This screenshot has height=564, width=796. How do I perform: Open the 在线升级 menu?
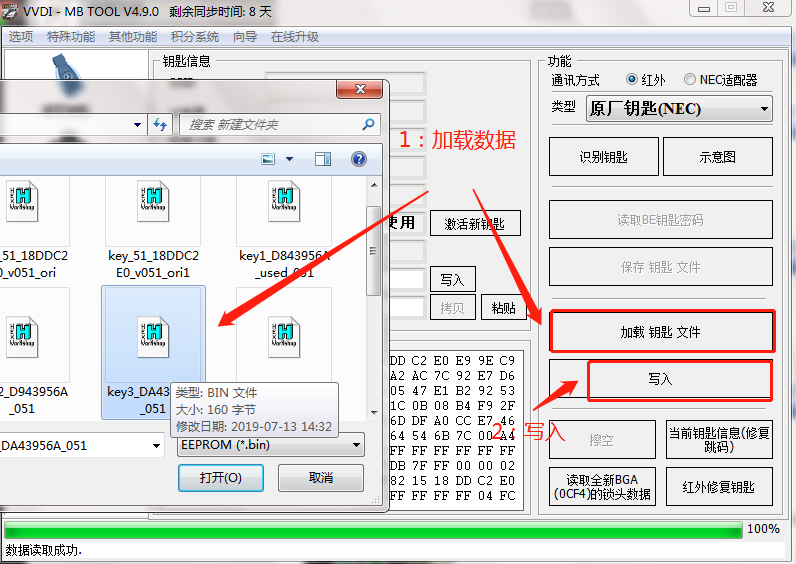pyautogui.click(x=295, y=37)
